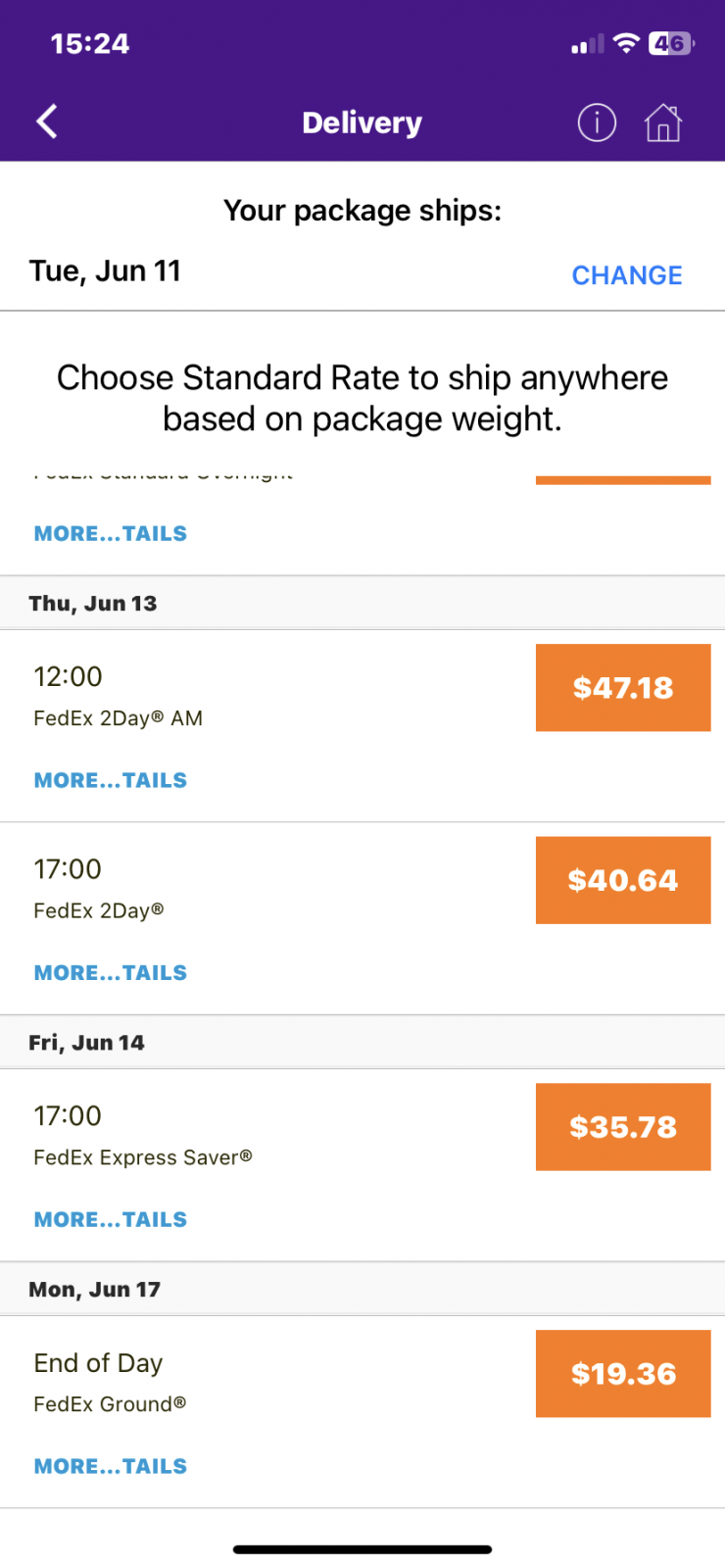Screen dimensions: 725x1568
Task: Select the $47.18 FedEx 2Day AM rate
Action: (x=622, y=687)
